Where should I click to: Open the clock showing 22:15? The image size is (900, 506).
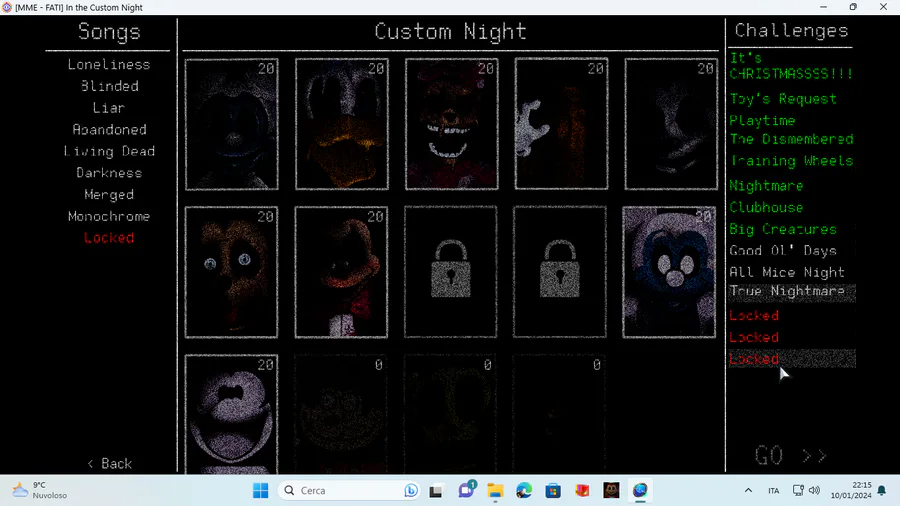[851, 490]
